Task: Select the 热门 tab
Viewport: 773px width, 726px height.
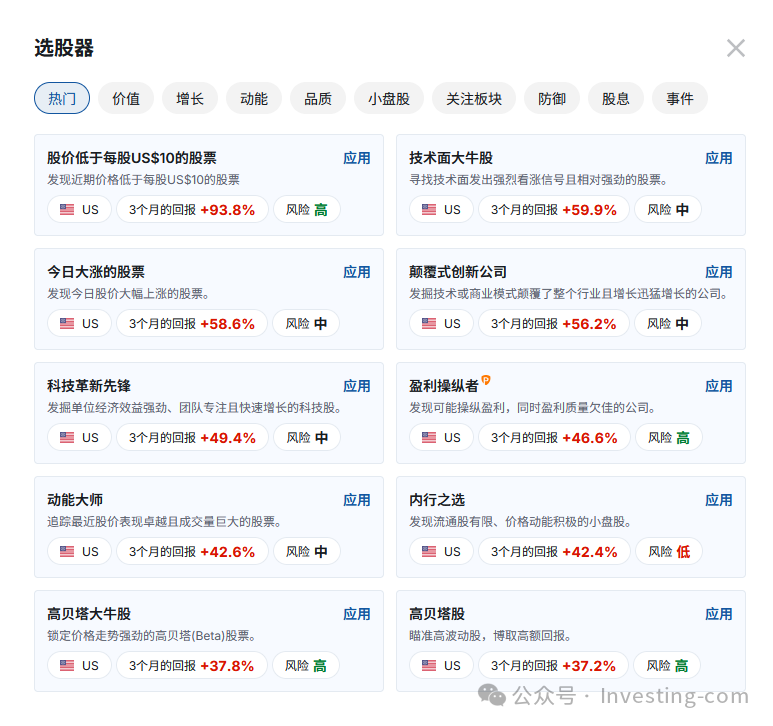Action: point(62,98)
